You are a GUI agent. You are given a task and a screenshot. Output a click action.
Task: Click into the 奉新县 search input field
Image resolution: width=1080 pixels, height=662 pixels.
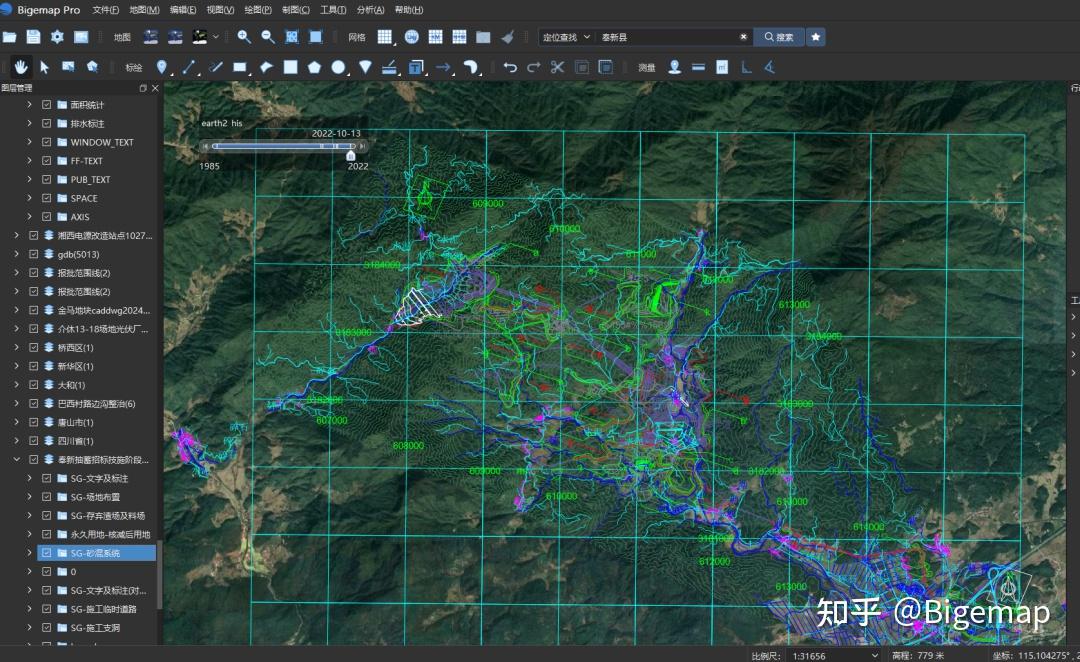[x=667, y=37]
